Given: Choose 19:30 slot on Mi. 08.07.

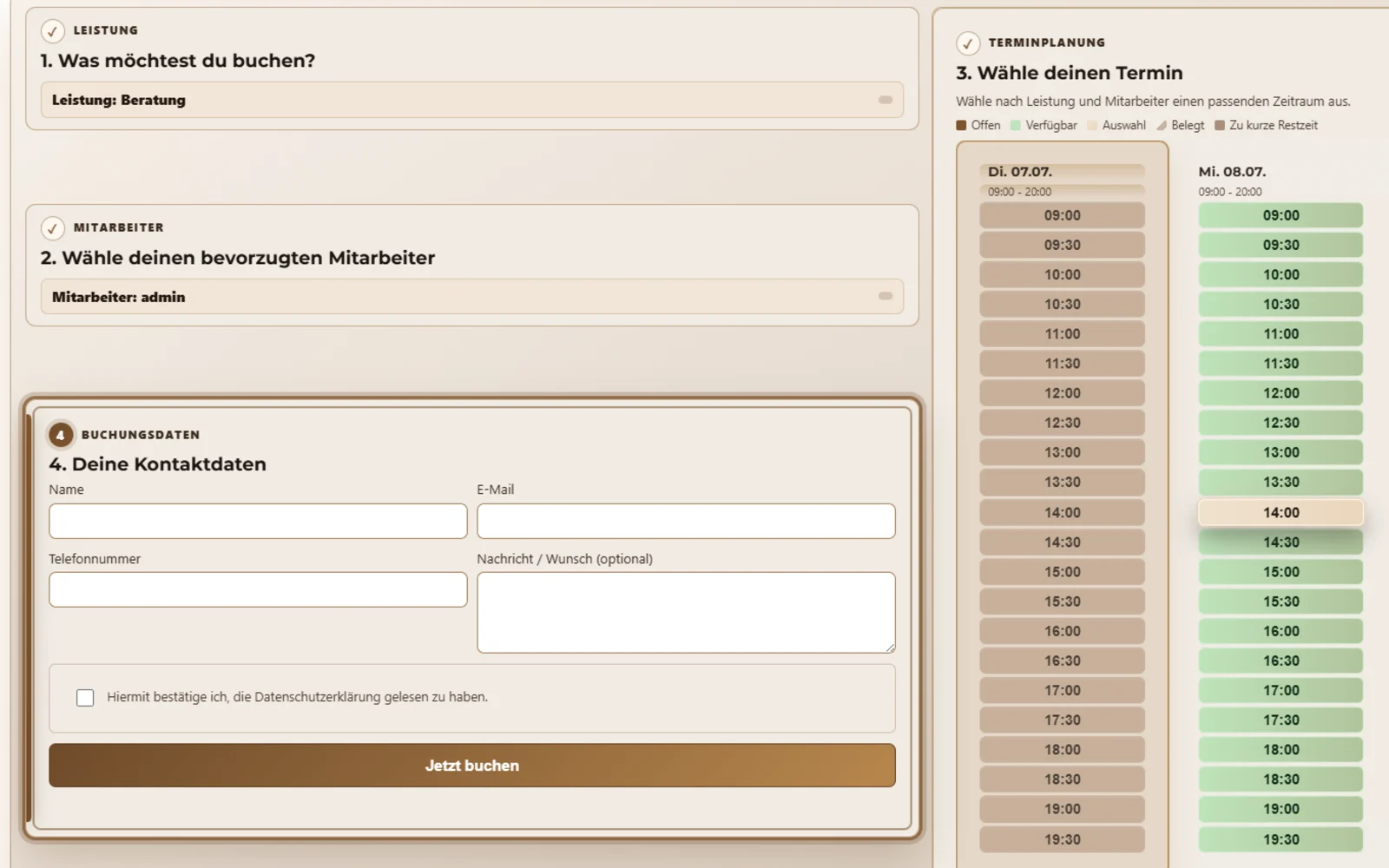Looking at the screenshot, I should (1280, 839).
